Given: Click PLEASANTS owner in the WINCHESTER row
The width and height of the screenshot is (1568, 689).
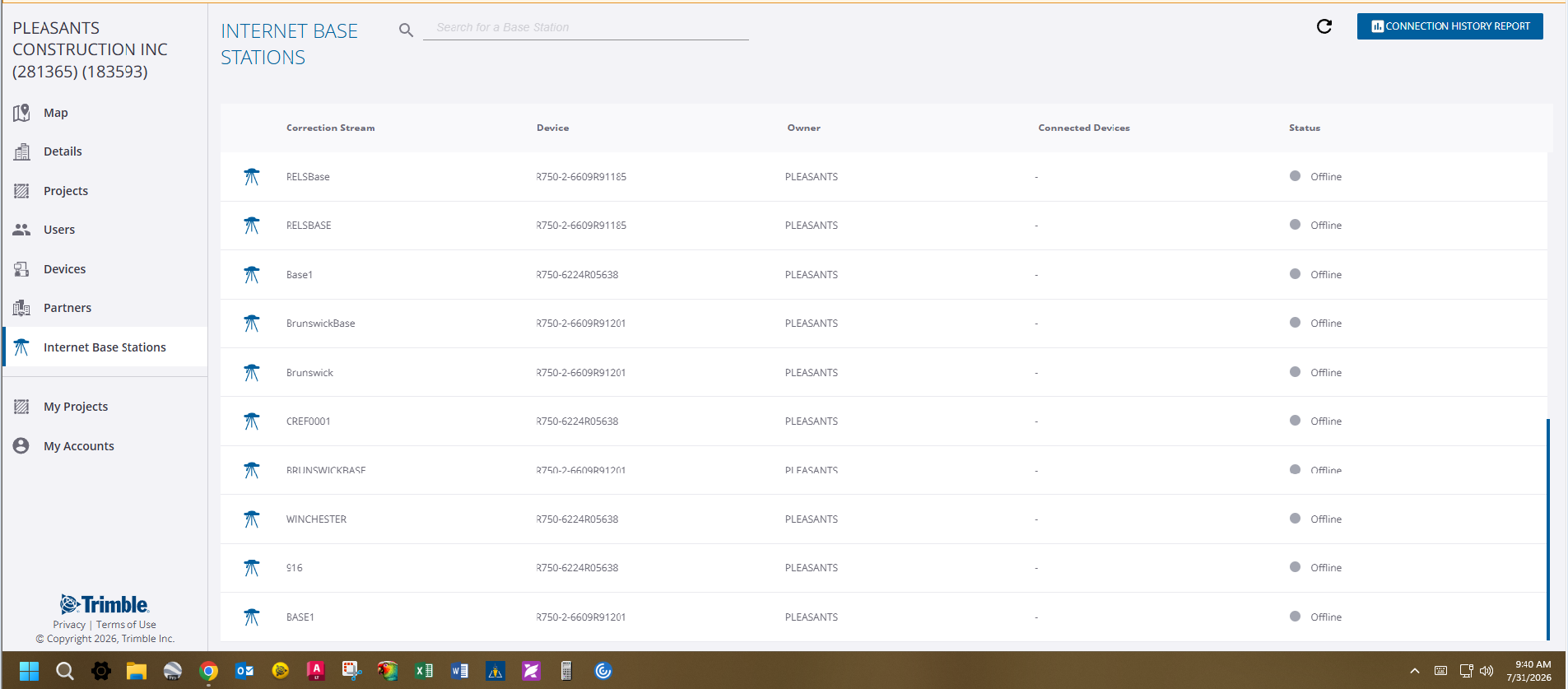Looking at the screenshot, I should (x=811, y=519).
